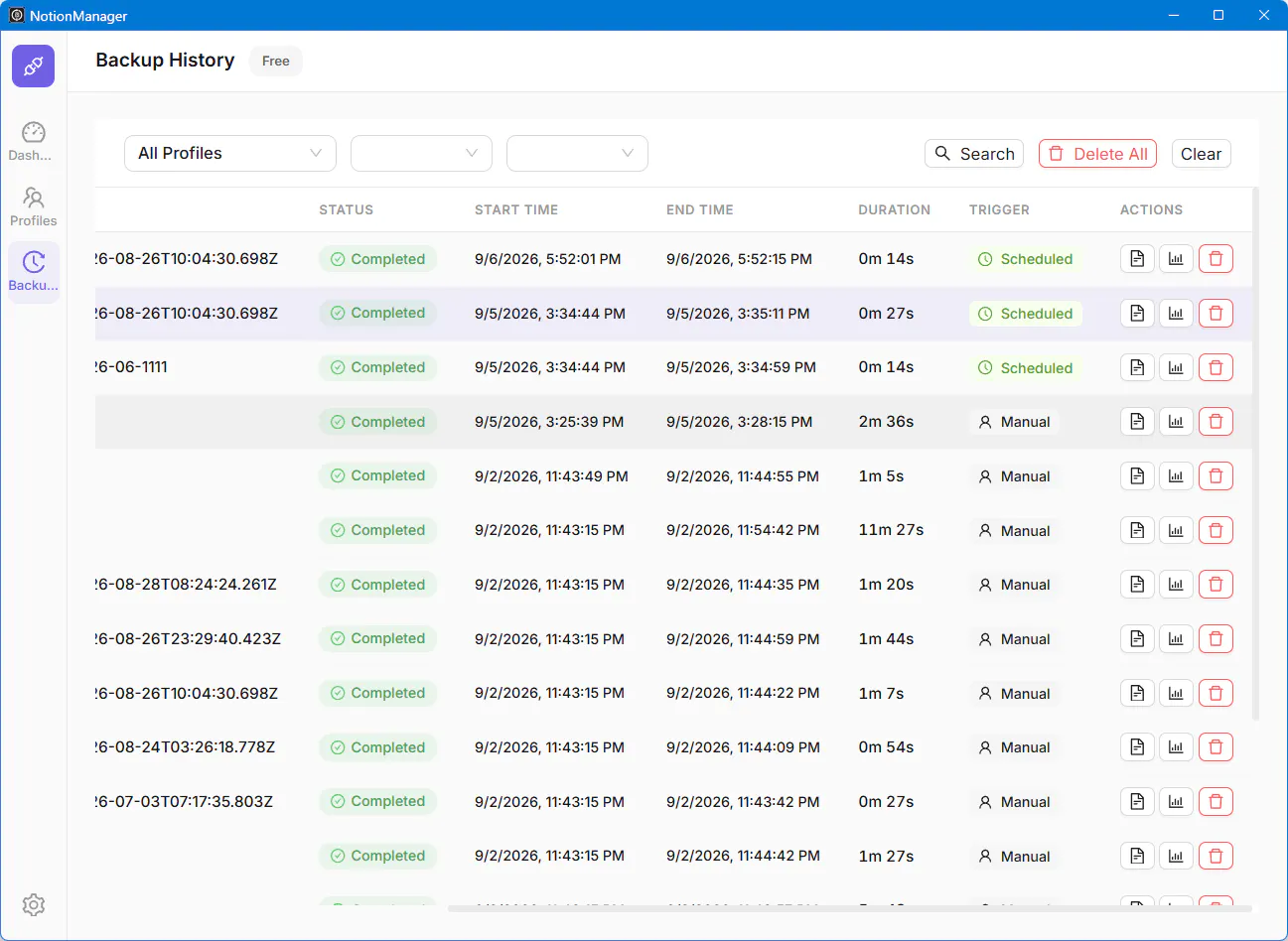
Task: Show stats chart for the 1m 5s backup
Action: pos(1176,476)
